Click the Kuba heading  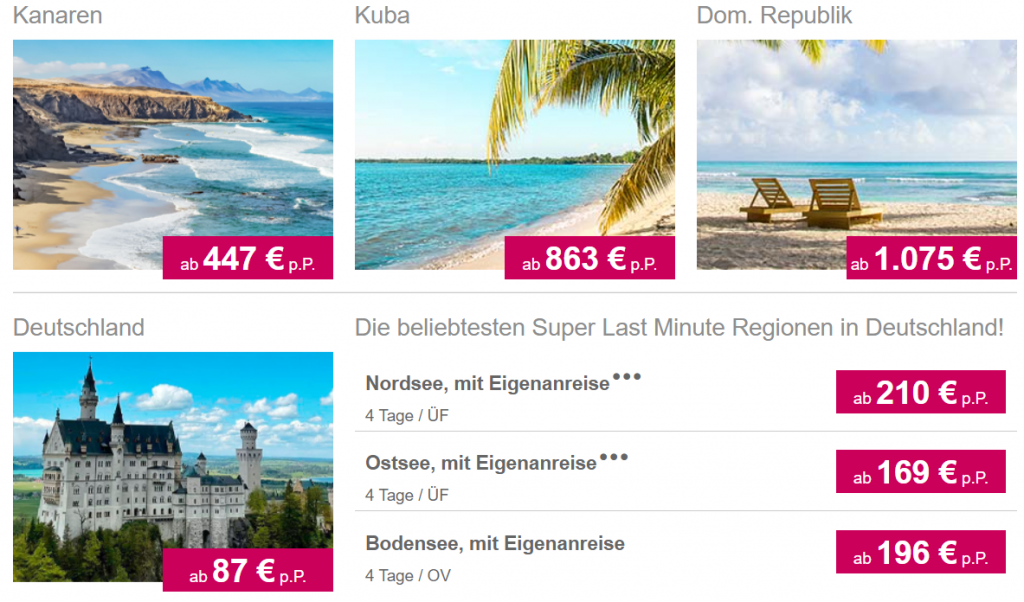click(382, 15)
